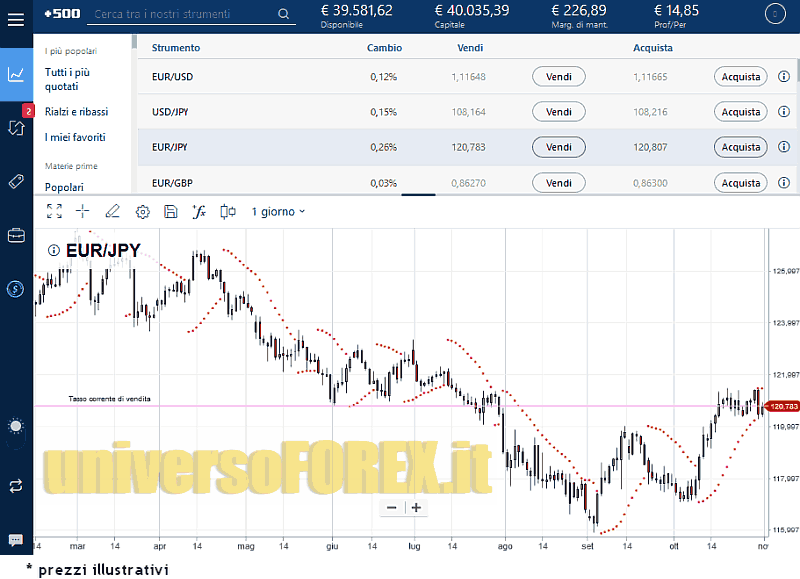Save the chart layout with floppy icon
800x579 pixels.
tap(170, 211)
